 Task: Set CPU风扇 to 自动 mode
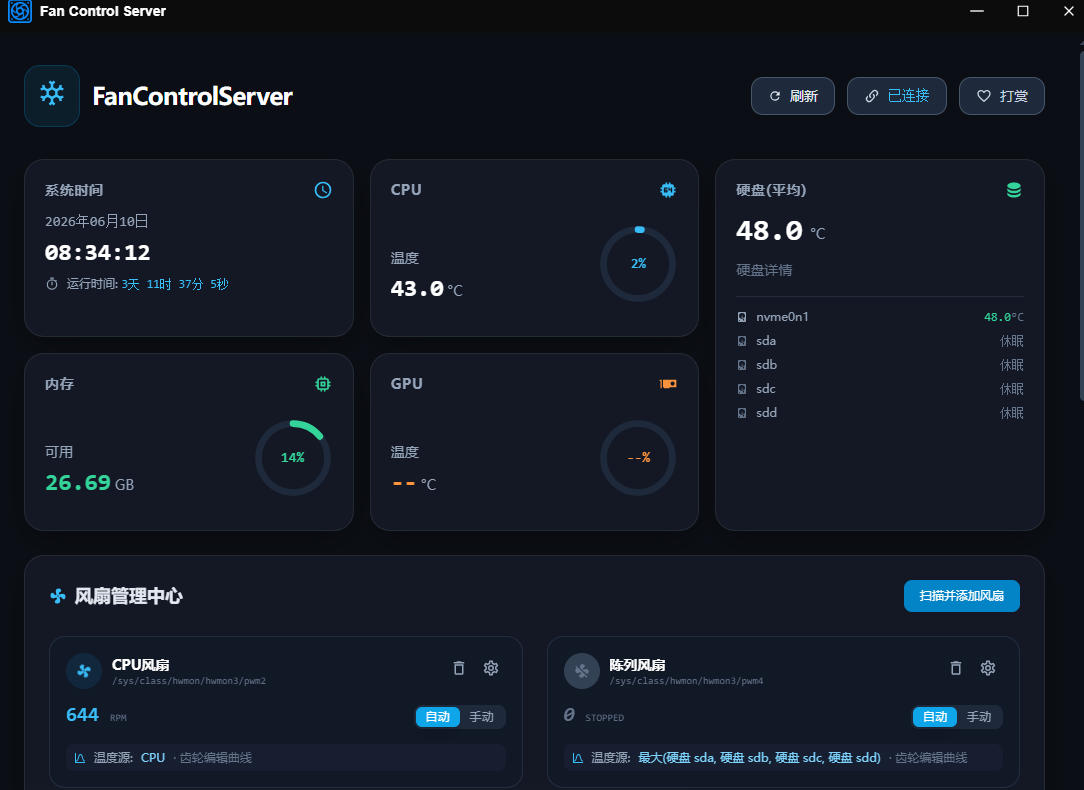(438, 717)
